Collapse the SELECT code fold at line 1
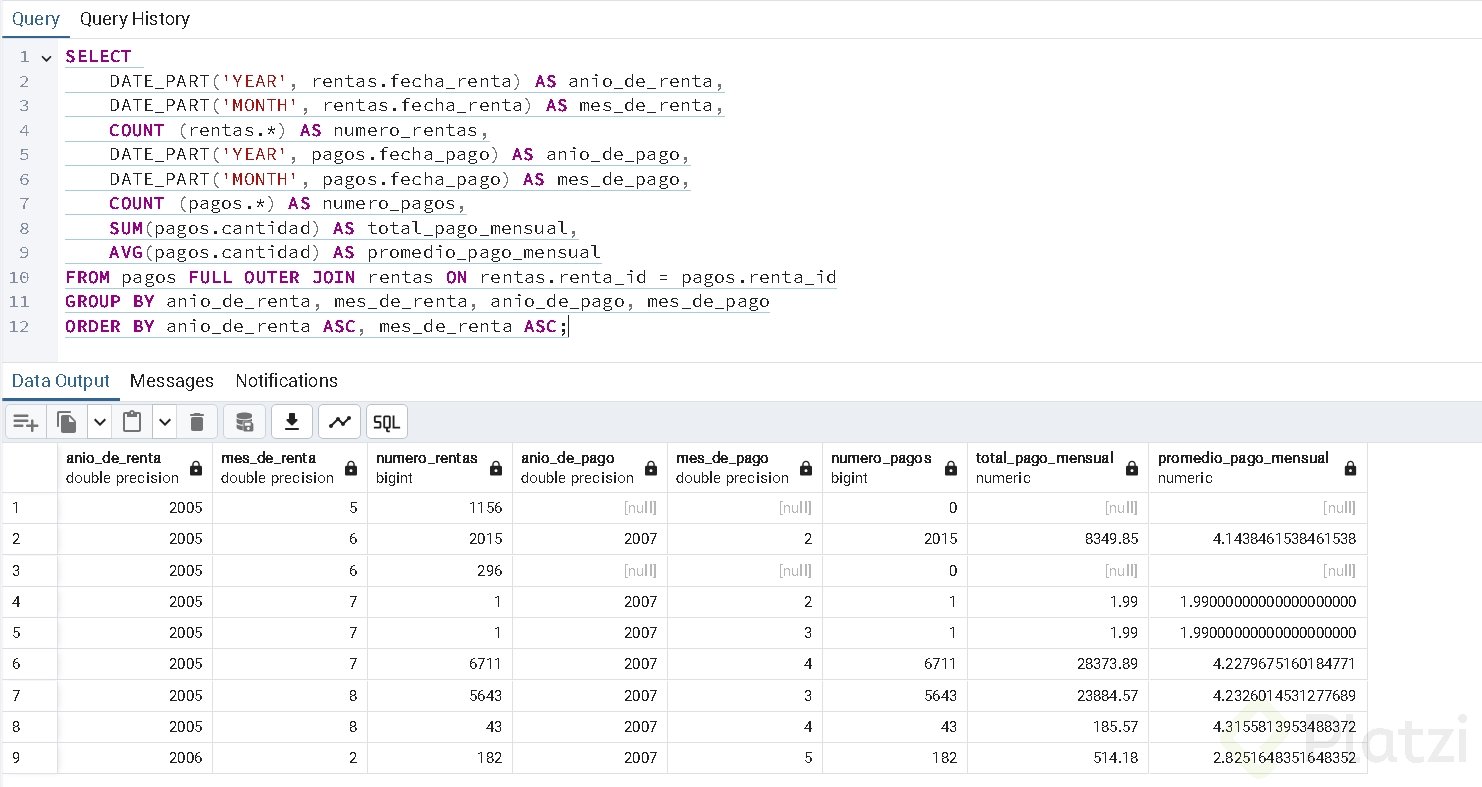Viewport: 1482px width, 787px height. (x=46, y=57)
